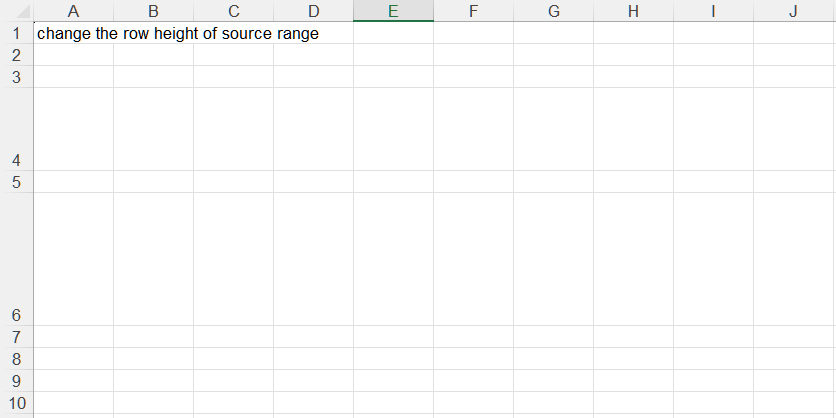Select the column H header
Screen dimensions: 836x418
tap(633, 11)
